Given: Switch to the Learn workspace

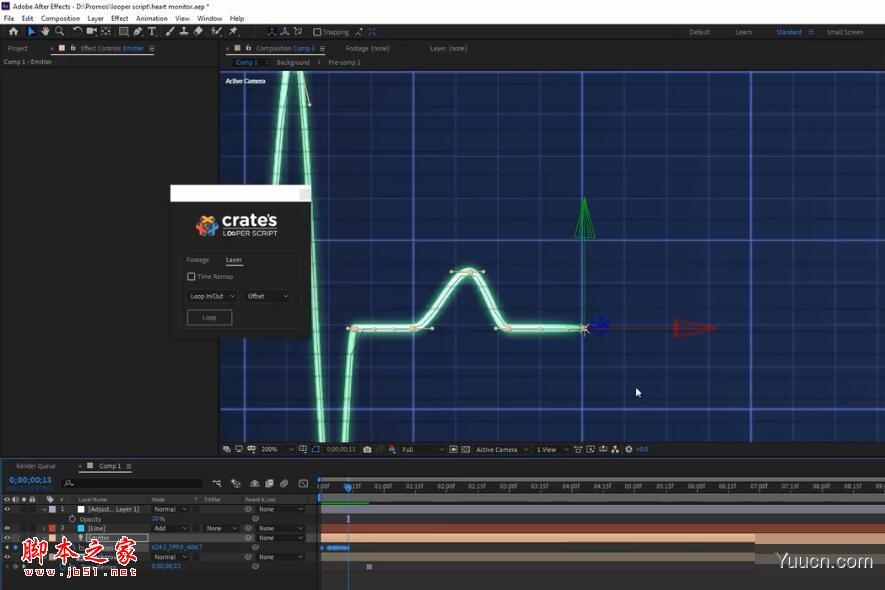Looking at the screenshot, I should point(743,32).
